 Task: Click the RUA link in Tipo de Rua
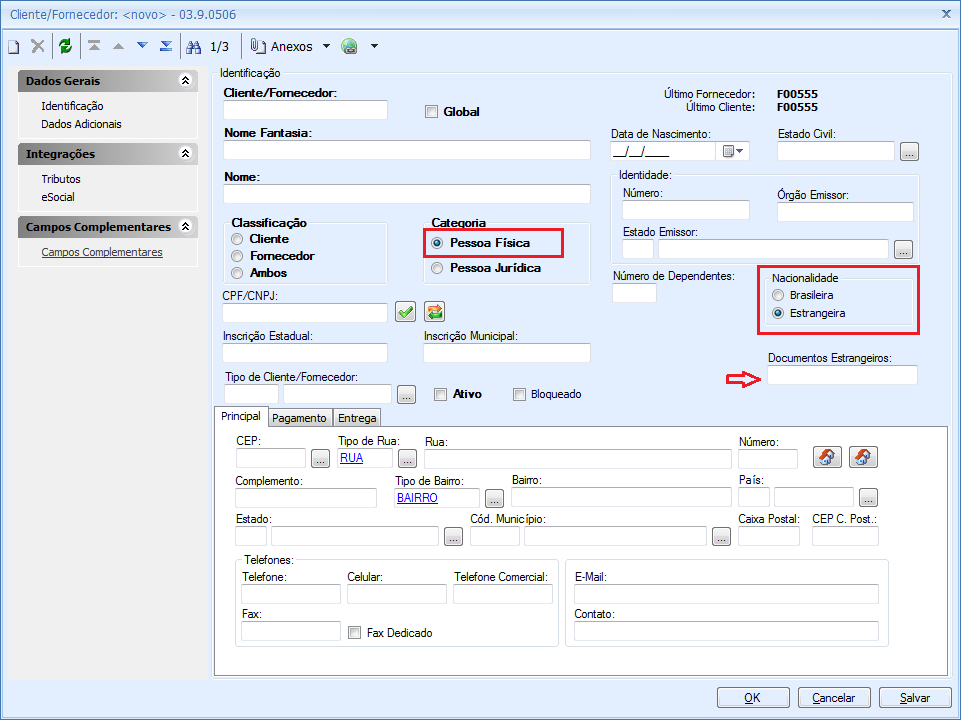(x=352, y=458)
